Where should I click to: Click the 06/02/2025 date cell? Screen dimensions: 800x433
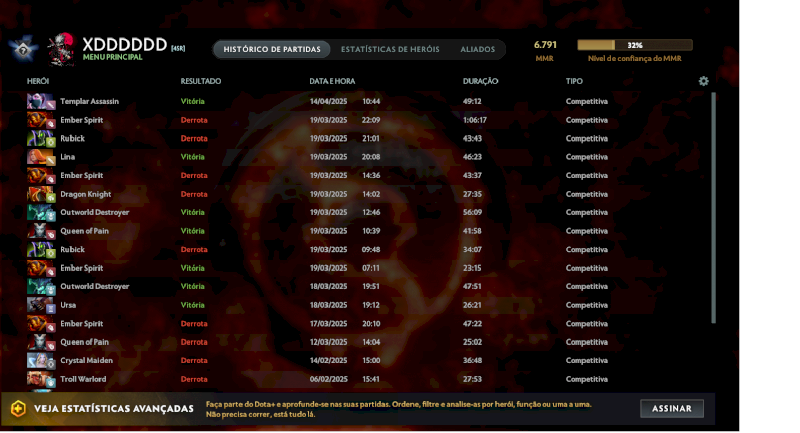[x=329, y=379]
